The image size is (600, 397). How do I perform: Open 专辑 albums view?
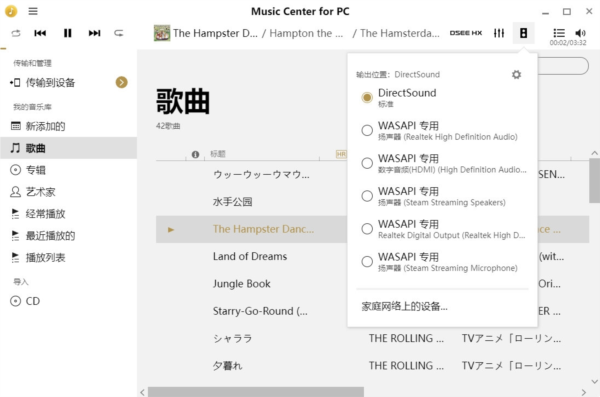tap(68, 170)
